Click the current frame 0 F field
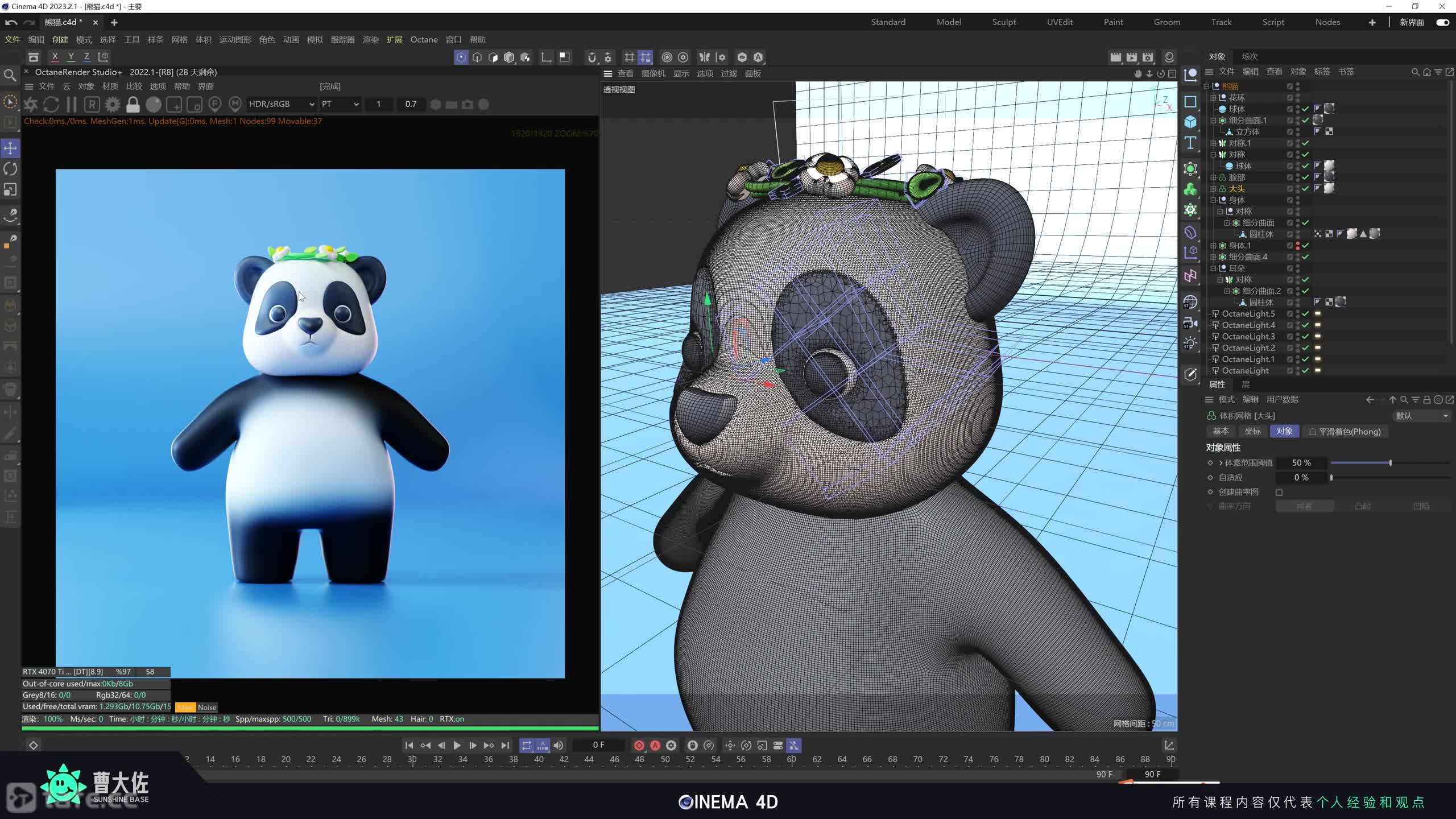The width and height of the screenshot is (1456, 819). point(598,745)
